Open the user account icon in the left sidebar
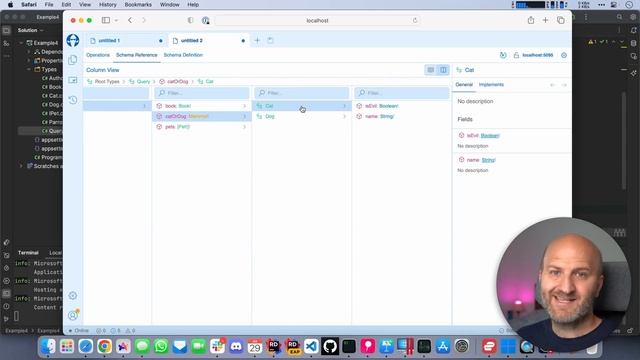Viewport: 640px width, 360px height. tap(73, 315)
